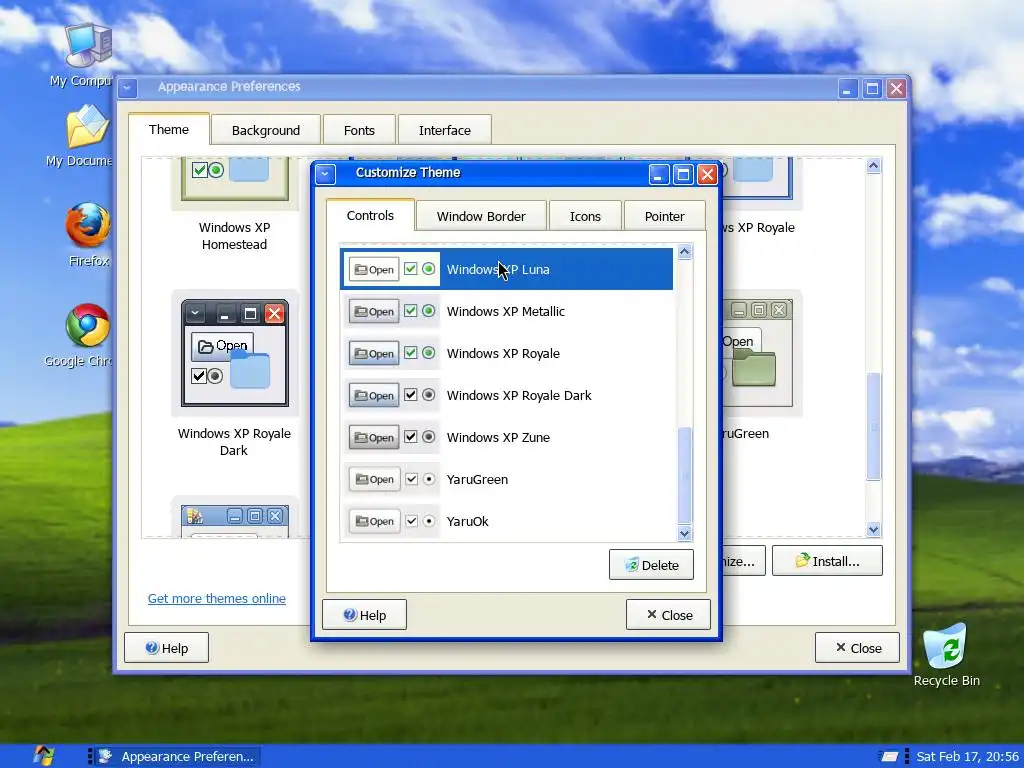
Task: Launch Firefox from the desktop
Action: [x=88, y=225]
